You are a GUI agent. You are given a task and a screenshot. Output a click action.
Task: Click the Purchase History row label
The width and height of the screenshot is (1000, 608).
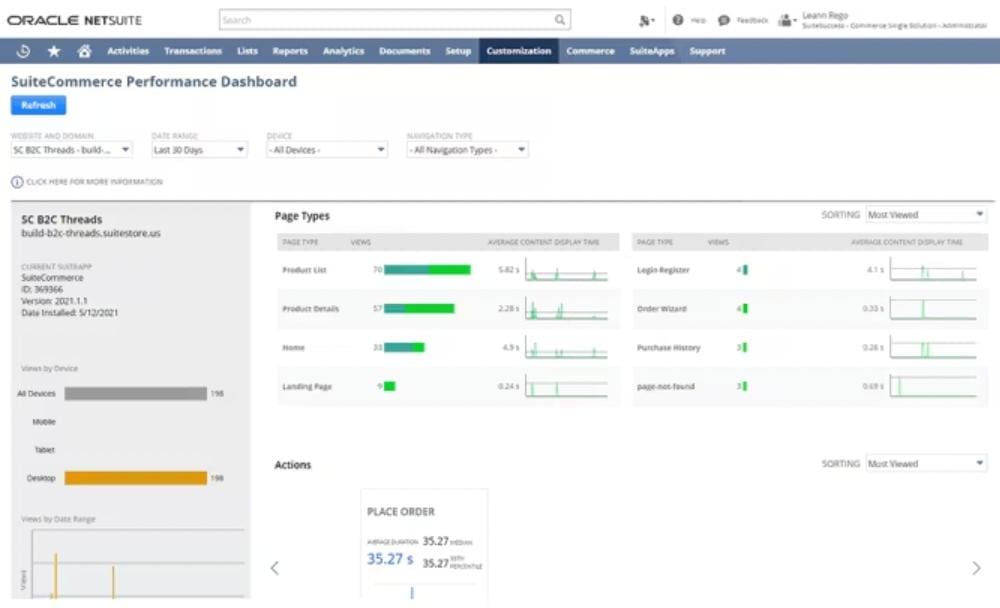[668, 348]
